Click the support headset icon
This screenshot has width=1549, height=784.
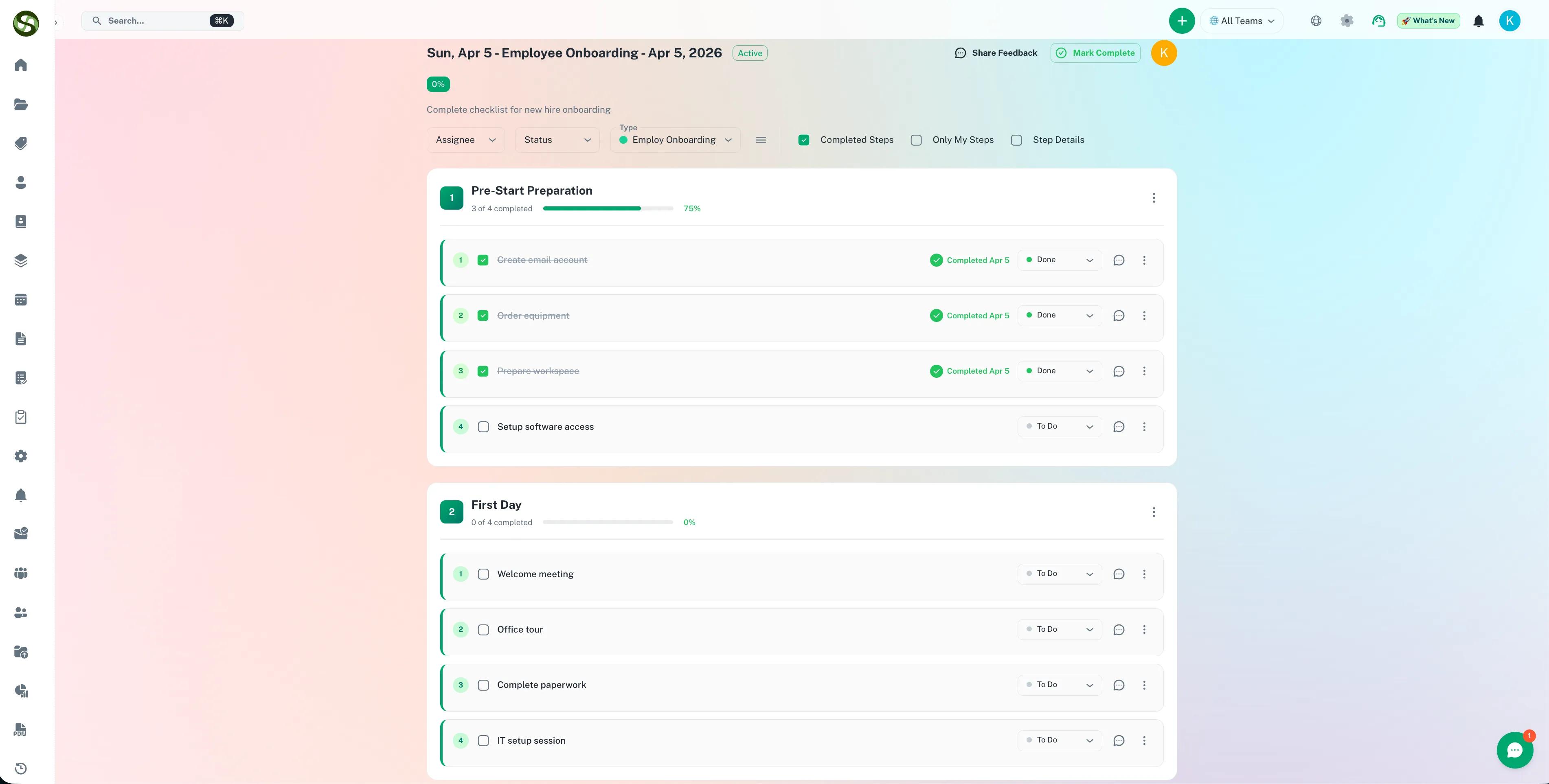tap(1378, 21)
